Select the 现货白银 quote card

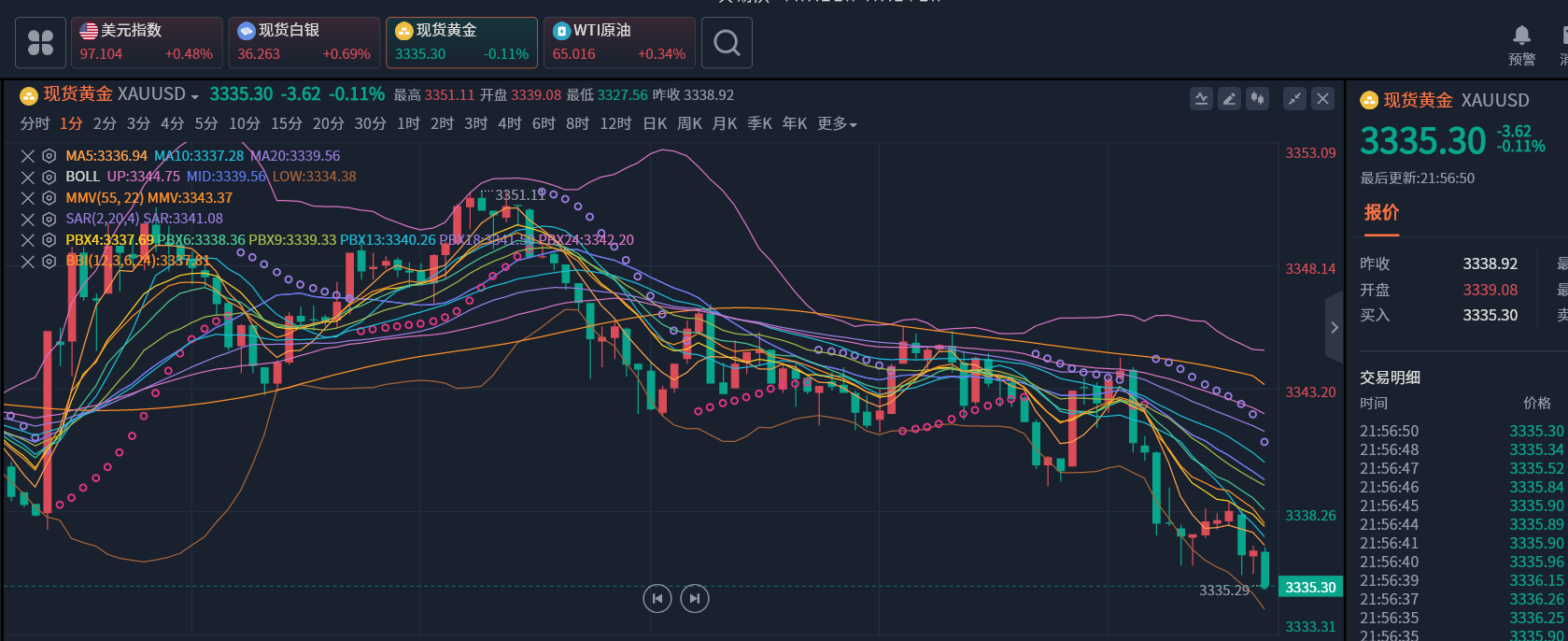(304, 43)
